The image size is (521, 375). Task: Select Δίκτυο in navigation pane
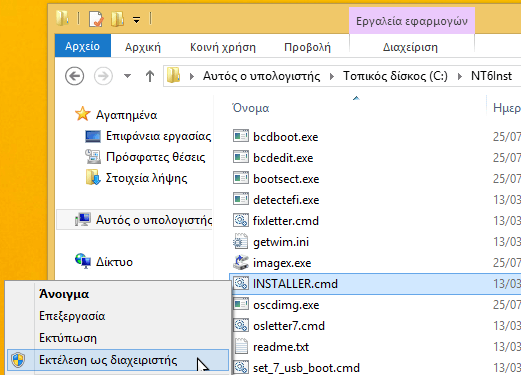click(x=114, y=262)
